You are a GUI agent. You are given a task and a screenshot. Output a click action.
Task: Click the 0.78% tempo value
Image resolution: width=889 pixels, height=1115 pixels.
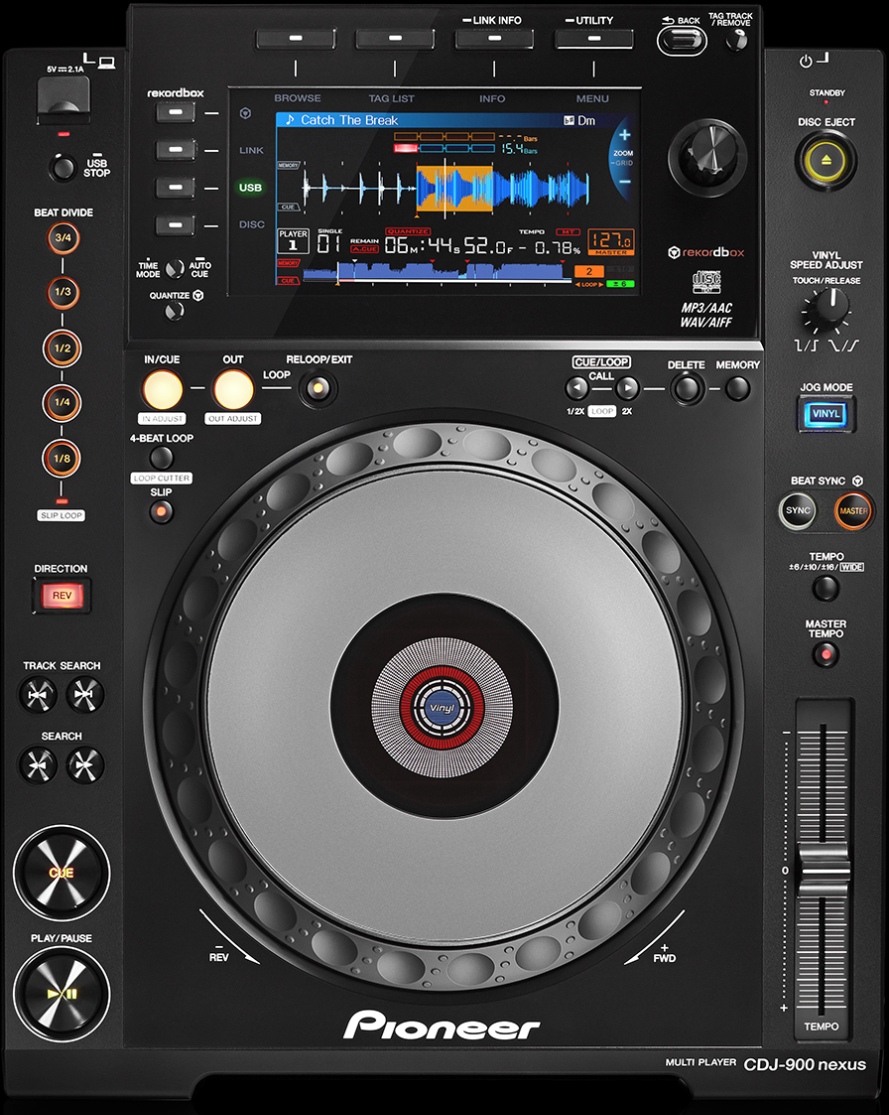tap(558, 247)
